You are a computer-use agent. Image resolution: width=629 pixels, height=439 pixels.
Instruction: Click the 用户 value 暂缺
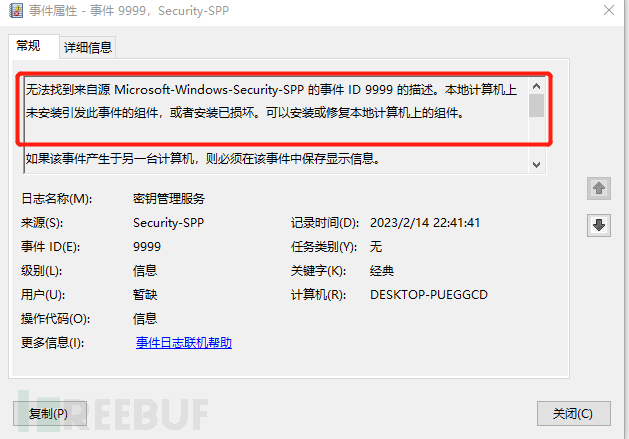[x=145, y=295]
